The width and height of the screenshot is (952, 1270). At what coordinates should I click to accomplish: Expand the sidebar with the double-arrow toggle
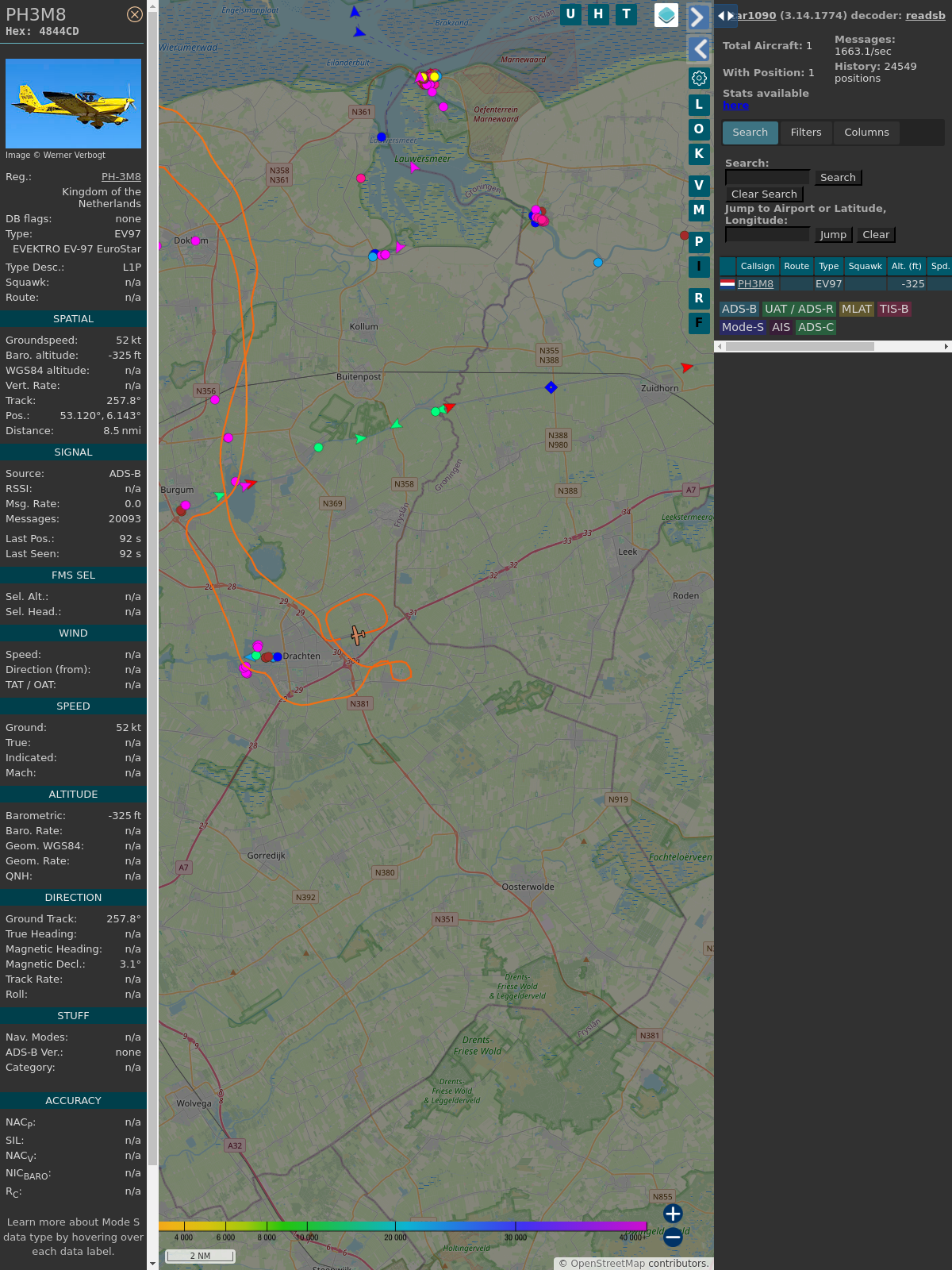click(x=725, y=16)
